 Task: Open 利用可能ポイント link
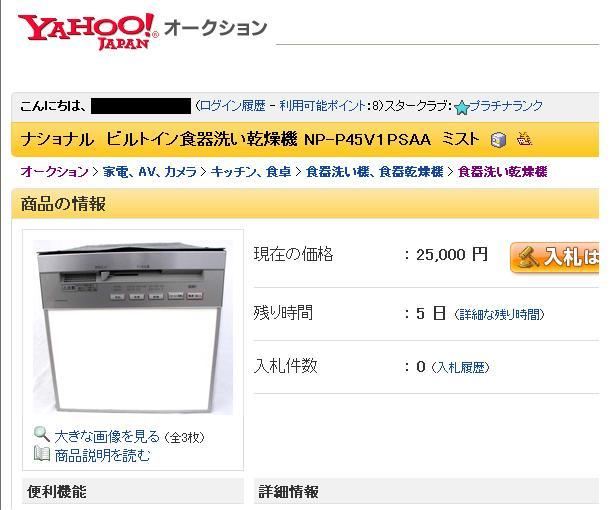pyautogui.click(x=323, y=106)
